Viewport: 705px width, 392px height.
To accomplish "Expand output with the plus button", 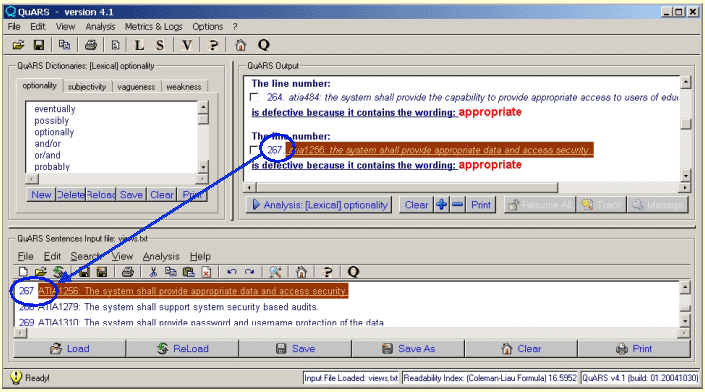I will 442,205.
